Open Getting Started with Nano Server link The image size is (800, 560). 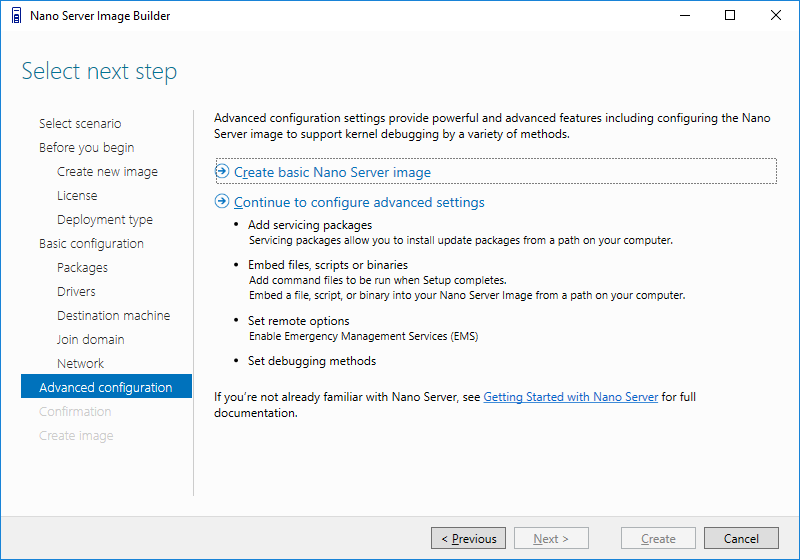(570, 397)
